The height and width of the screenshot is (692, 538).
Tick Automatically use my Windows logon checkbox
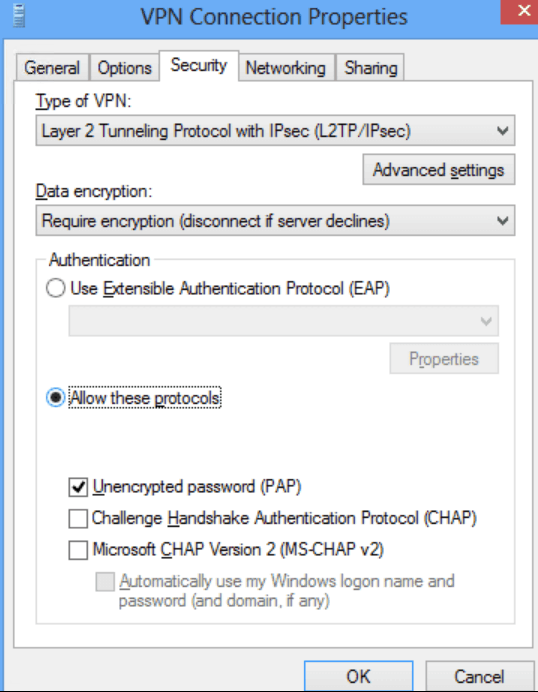coord(105,582)
